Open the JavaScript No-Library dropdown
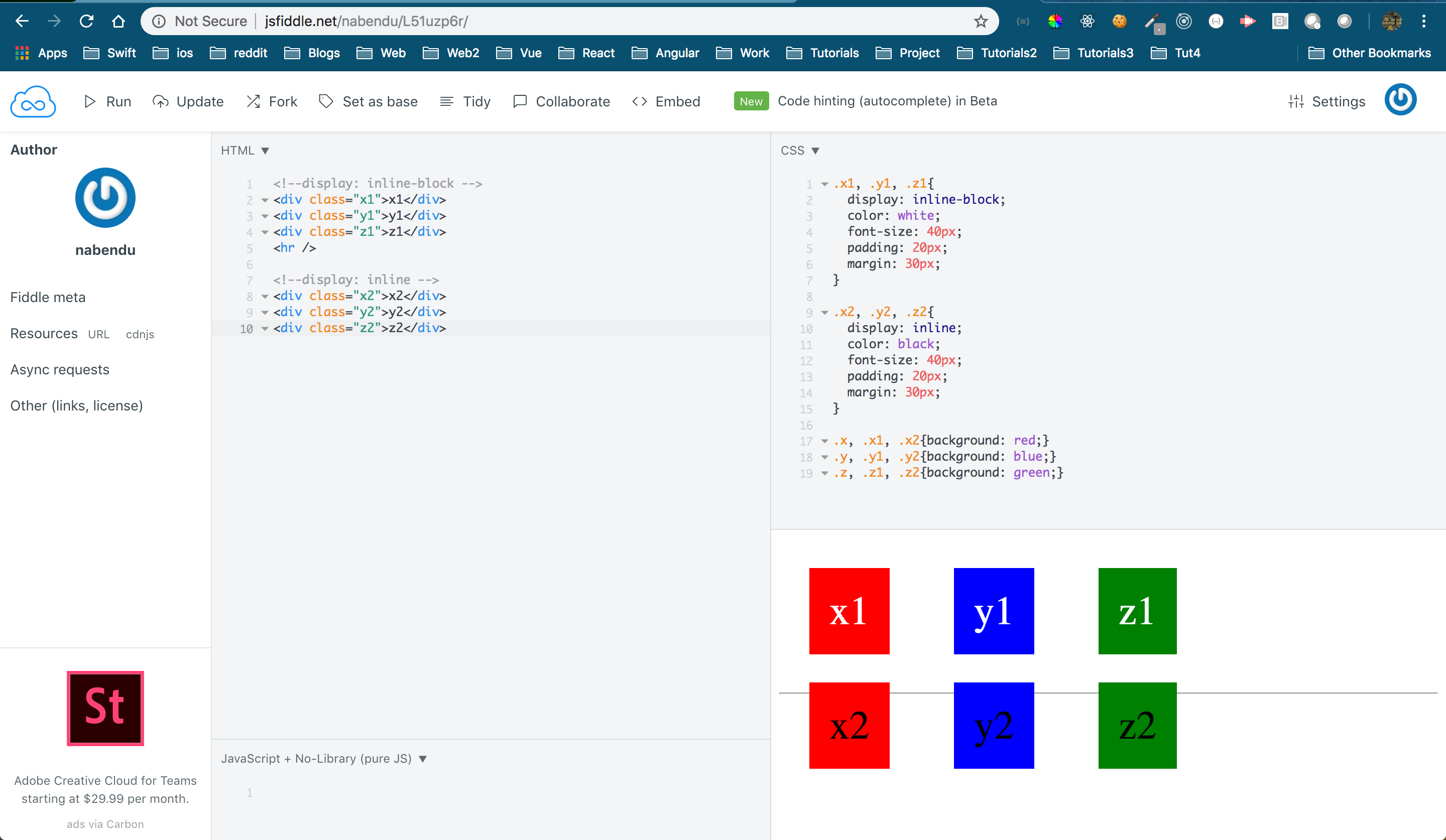This screenshot has height=840, width=1446. [x=324, y=758]
